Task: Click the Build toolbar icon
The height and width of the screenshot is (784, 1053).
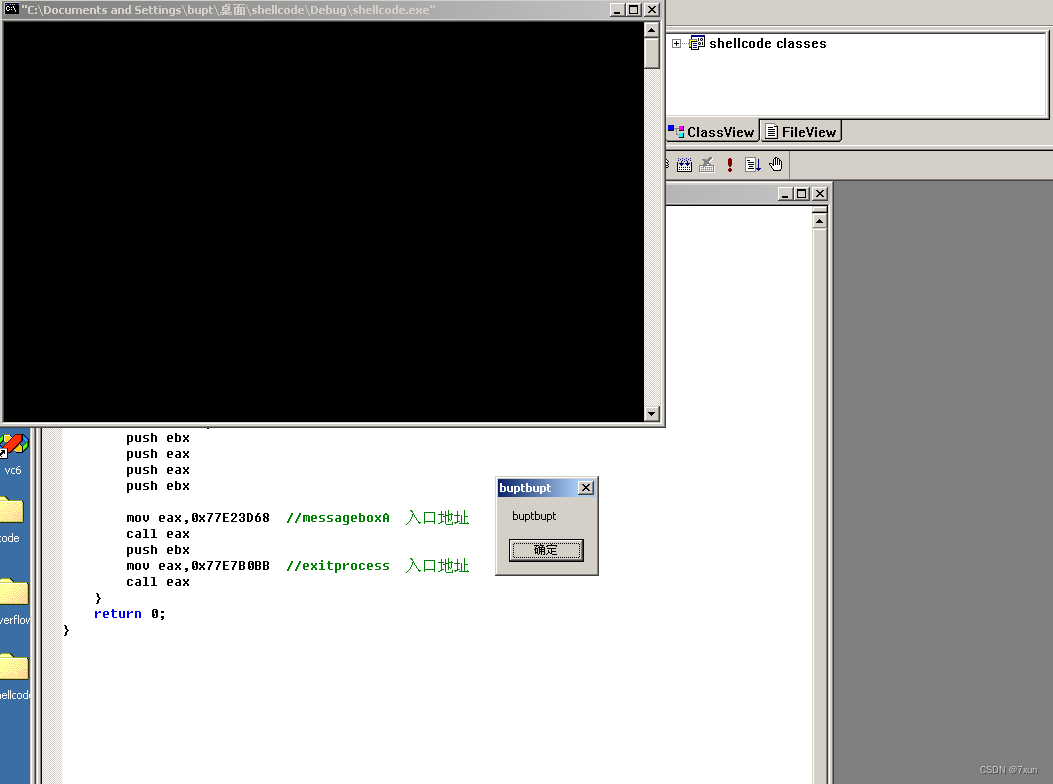Action: click(684, 165)
